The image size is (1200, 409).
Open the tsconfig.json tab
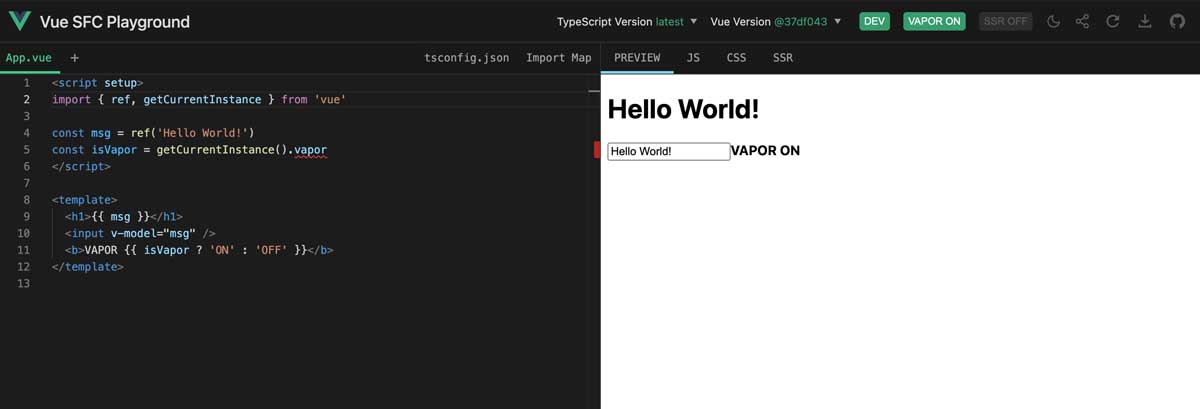click(x=467, y=58)
